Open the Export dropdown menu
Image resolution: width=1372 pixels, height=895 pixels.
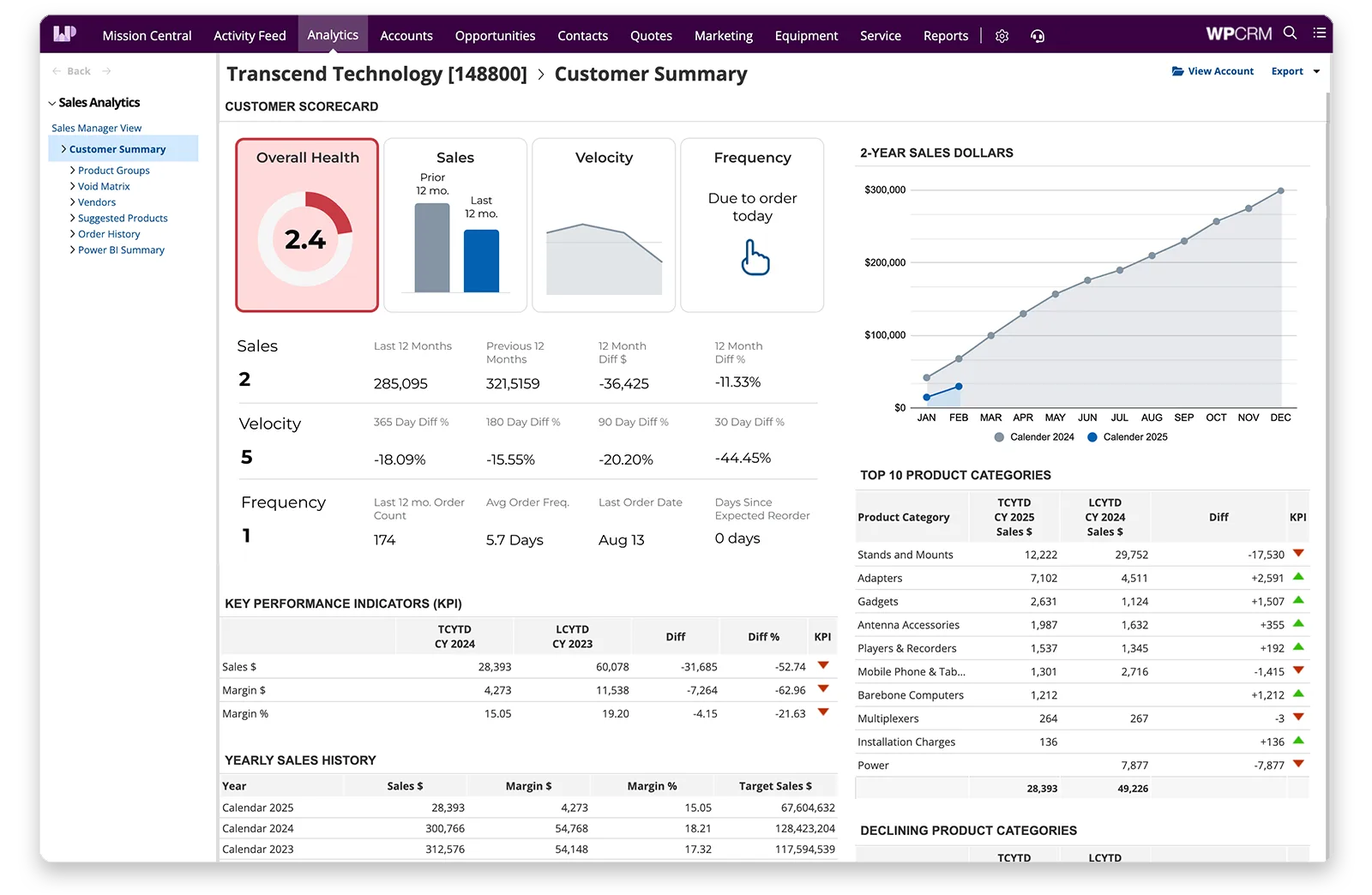click(x=1295, y=71)
